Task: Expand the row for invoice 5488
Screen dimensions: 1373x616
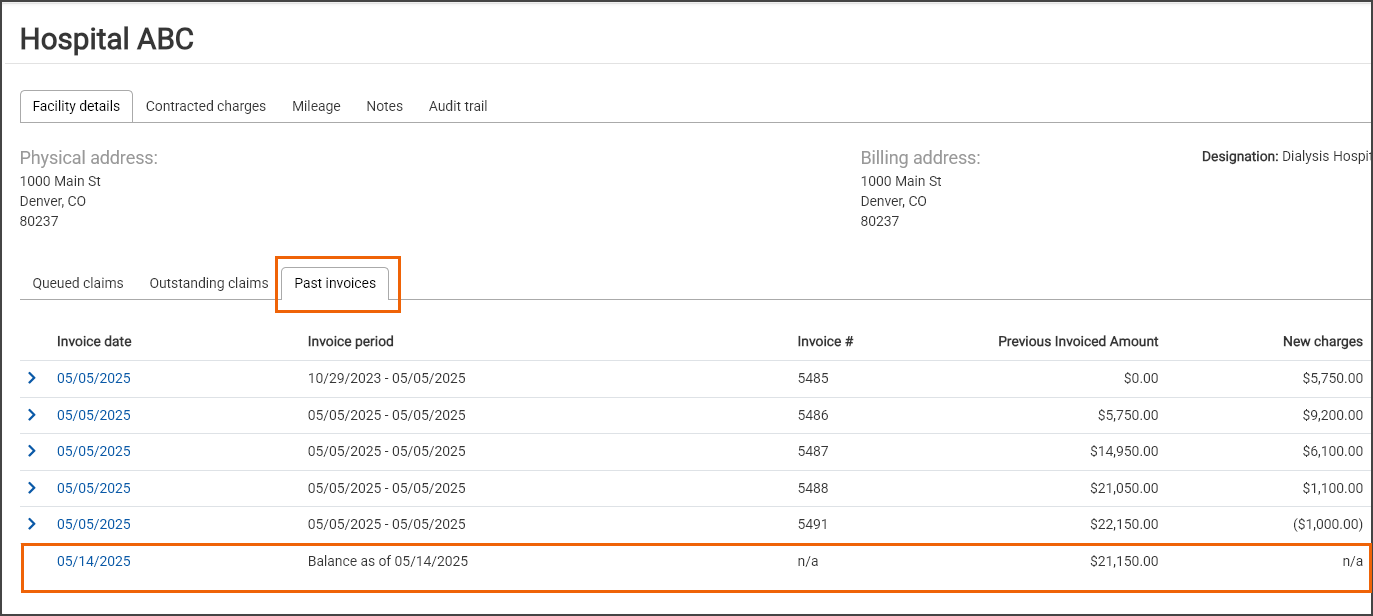Action: click(32, 488)
